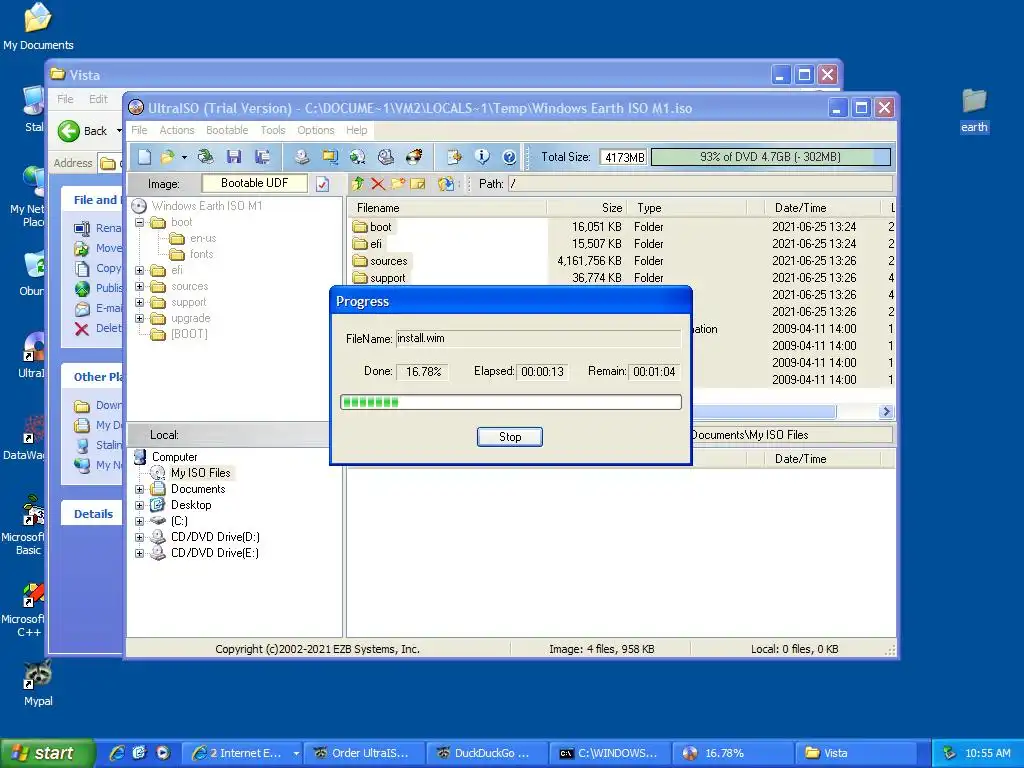Screen dimensions: 1024x768
Task: Click the Filename column header
Action: 447,208
